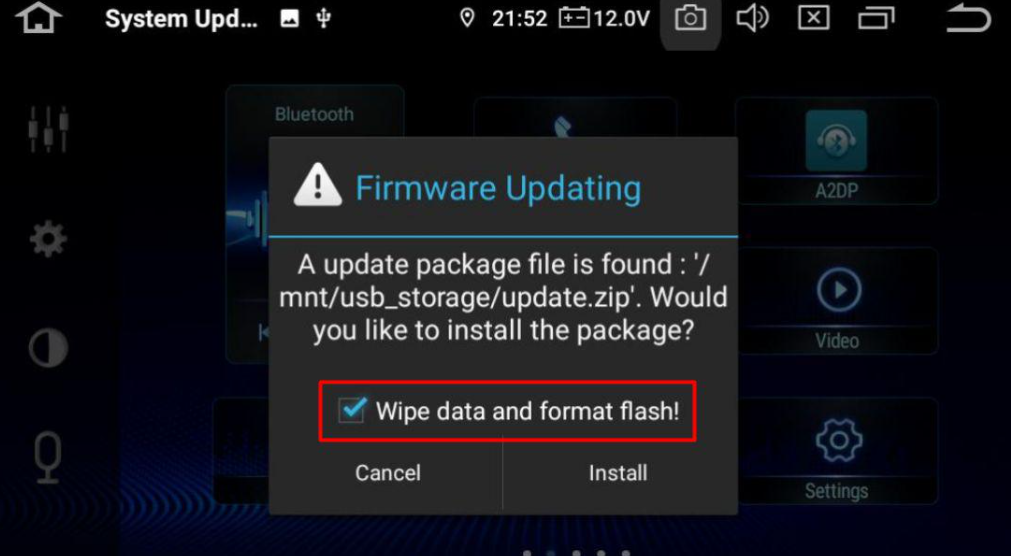Image resolution: width=1011 pixels, height=556 pixels.
Task: Click the Install button in the dialog
Action: (x=618, y=473)
